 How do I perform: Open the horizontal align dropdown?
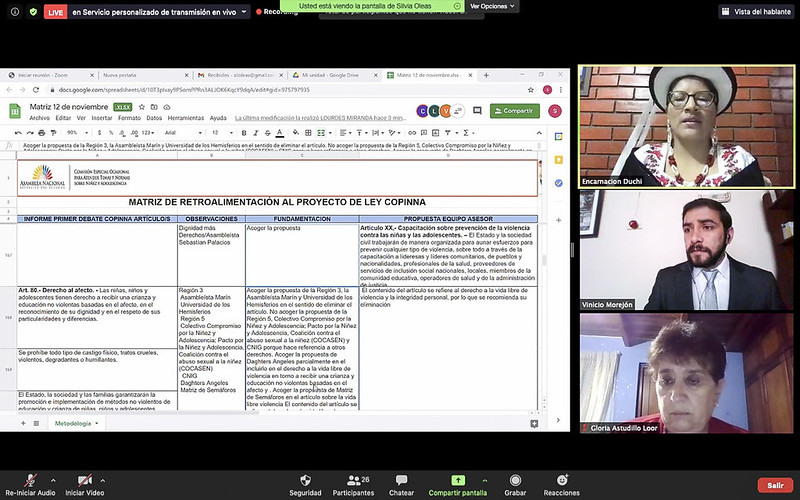(x=345, y=133)
